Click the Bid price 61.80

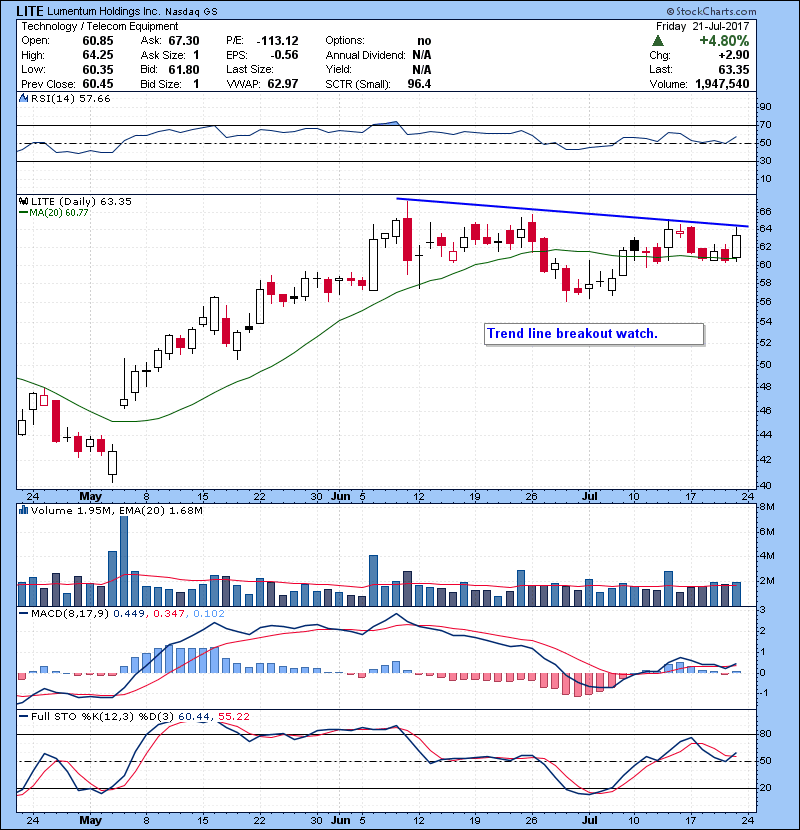point(184,69)
